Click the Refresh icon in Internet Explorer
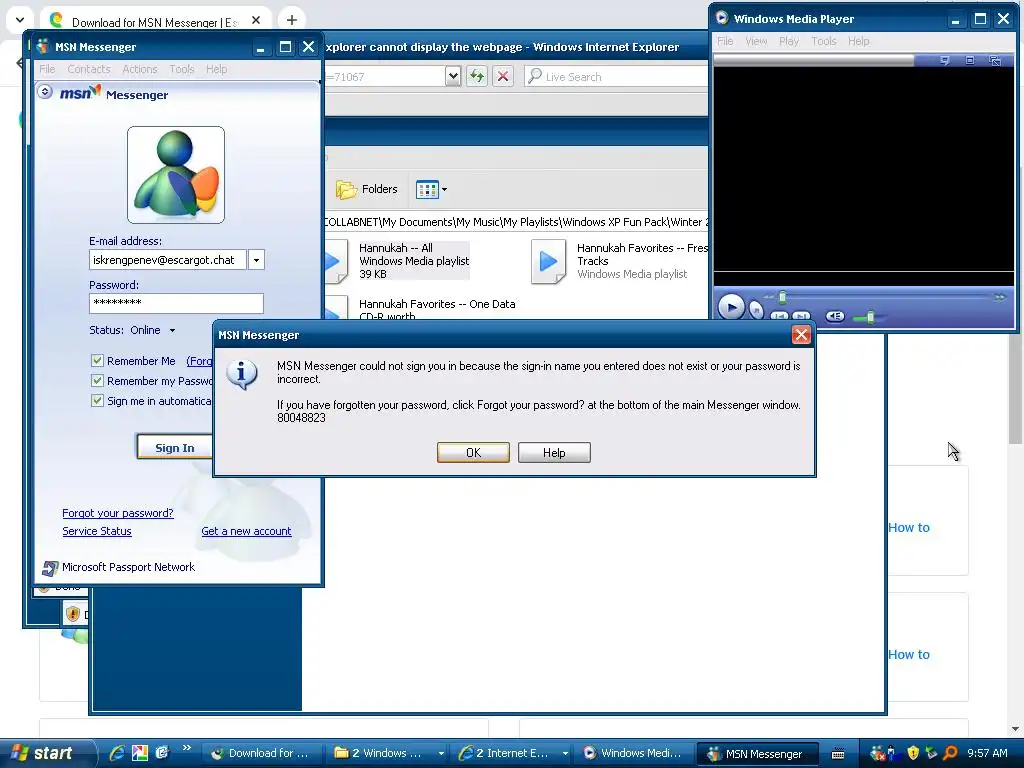This screenshot has height=768, width=1024. (x=477, y=76)
